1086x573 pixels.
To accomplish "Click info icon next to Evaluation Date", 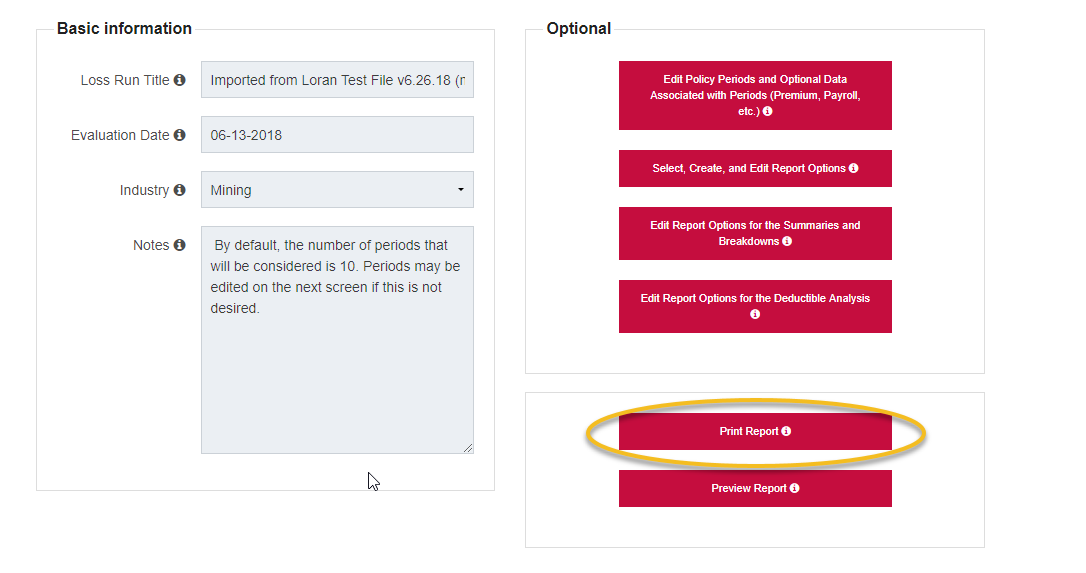I will (180, 135).
